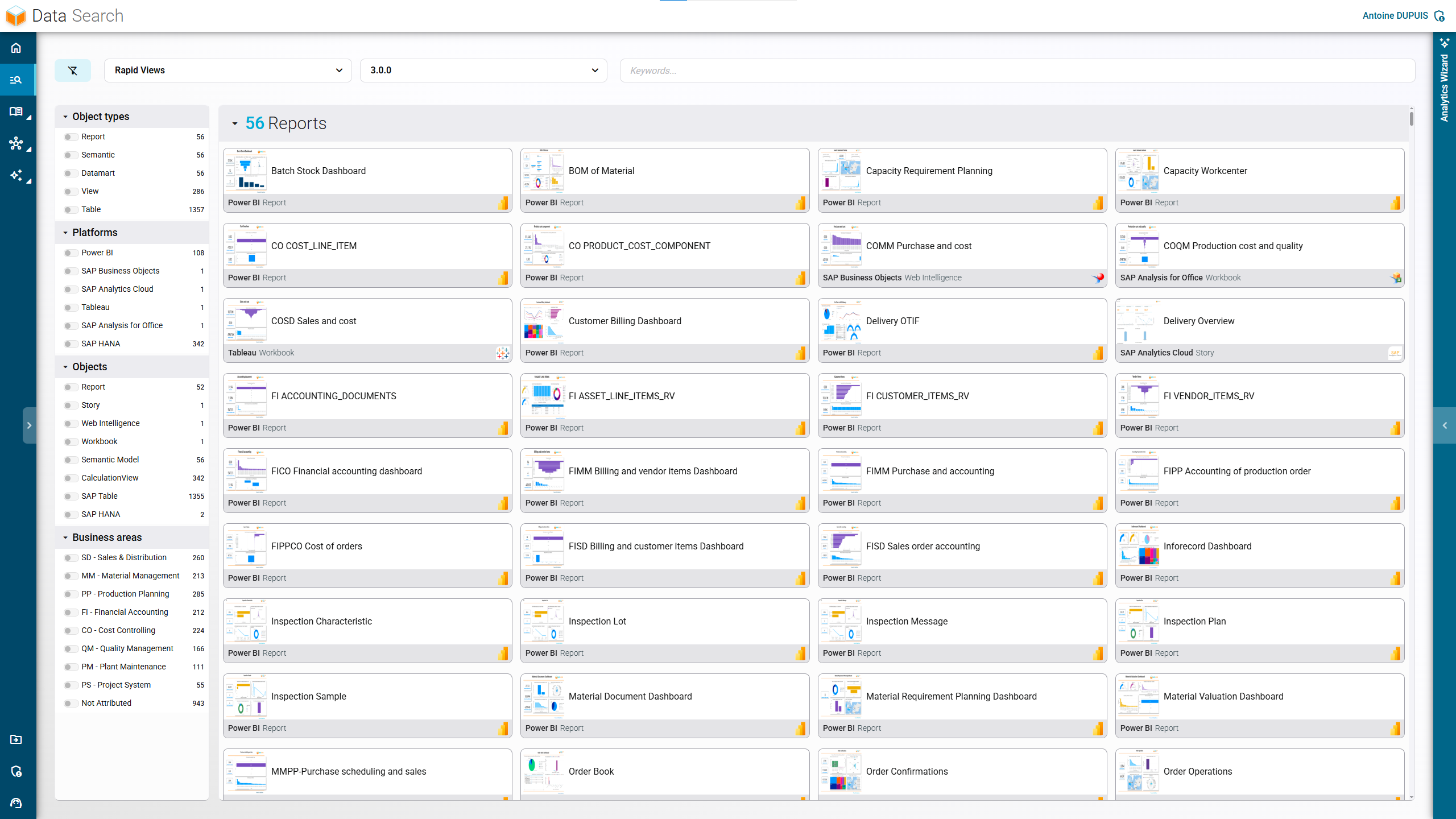This screenshot has width=1456, height=819.
Task: Open the Rapid Views dropdown
Action: coord(228,71)
